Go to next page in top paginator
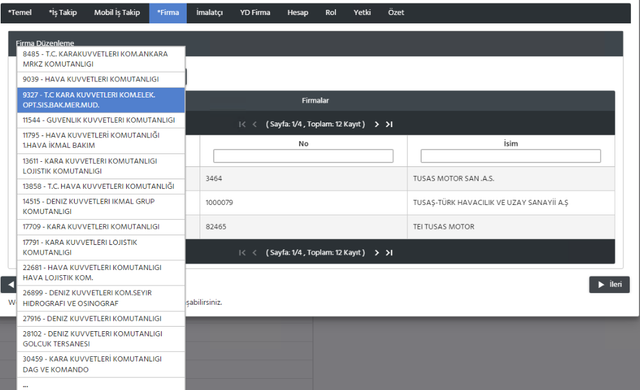The width and height of the screenshot is (640, 390). pos(376,124)
